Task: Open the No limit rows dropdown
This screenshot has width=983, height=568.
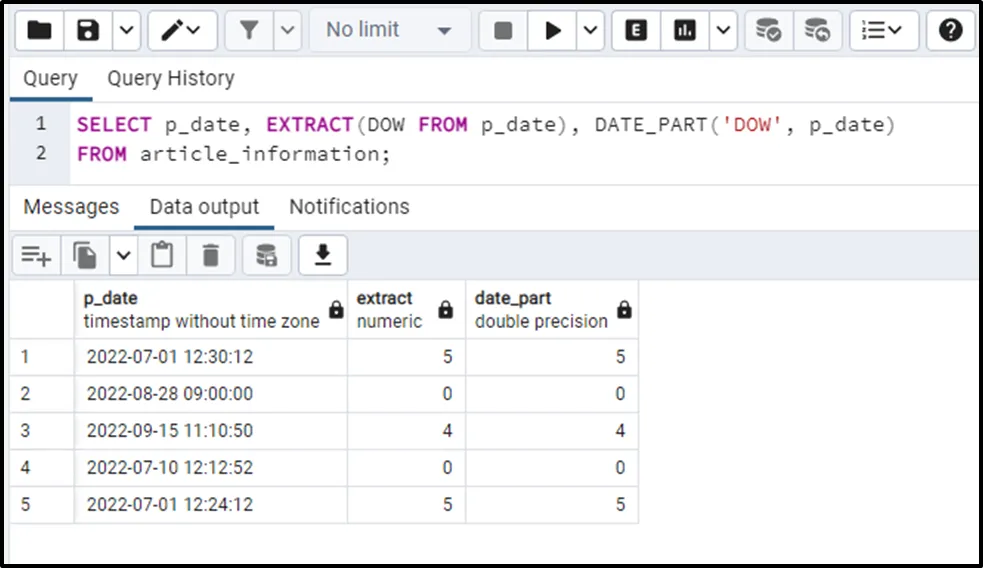Action: click(389, 31)
